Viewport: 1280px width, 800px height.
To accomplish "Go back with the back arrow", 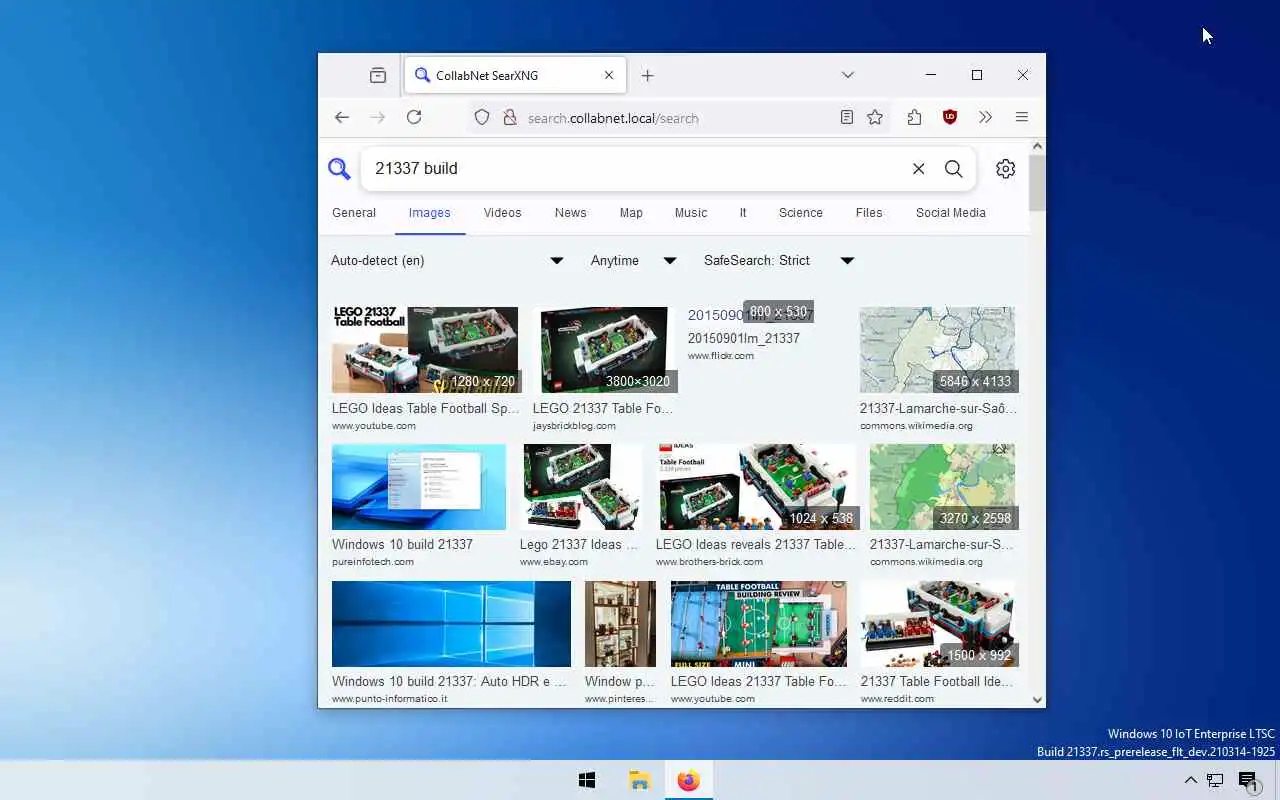I will pos(342,117).
